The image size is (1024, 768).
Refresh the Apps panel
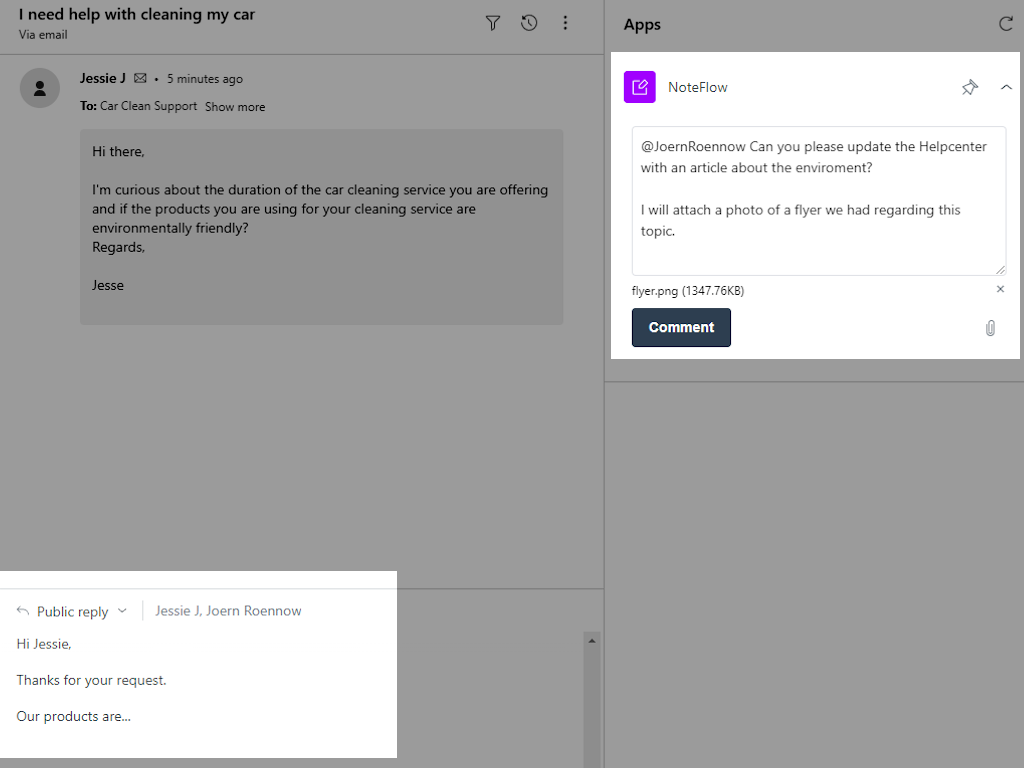(1005, 24)
